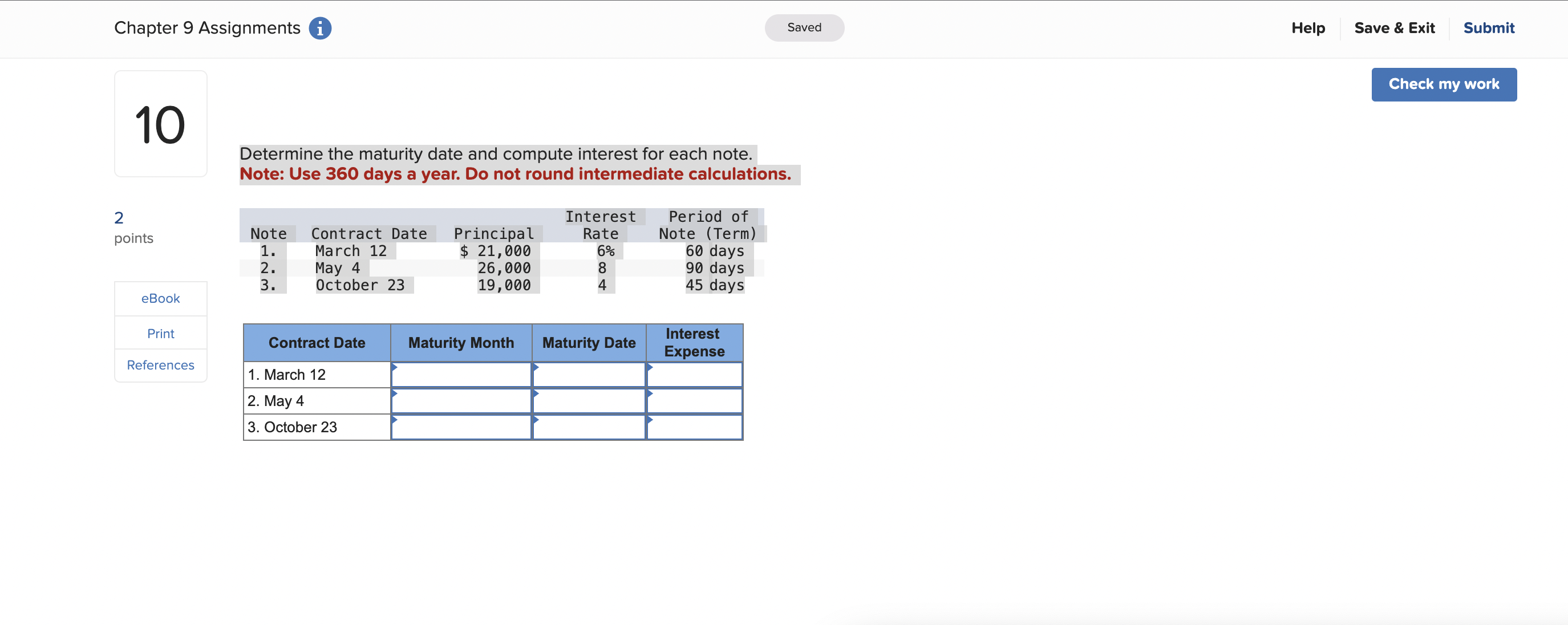Open Maturity Month dropdown for March 12
1568x625 pixels.
[x=461, y=375]
